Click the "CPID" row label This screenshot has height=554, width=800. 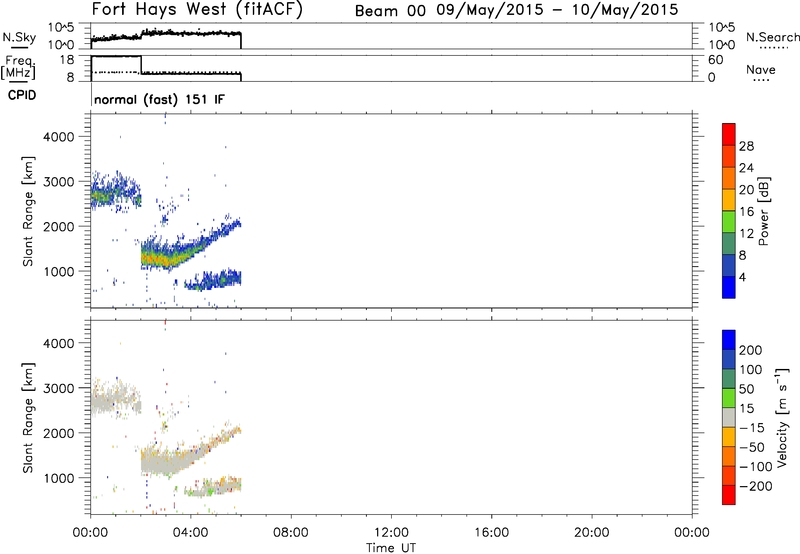pyautogui.click(x=22, y=95)
